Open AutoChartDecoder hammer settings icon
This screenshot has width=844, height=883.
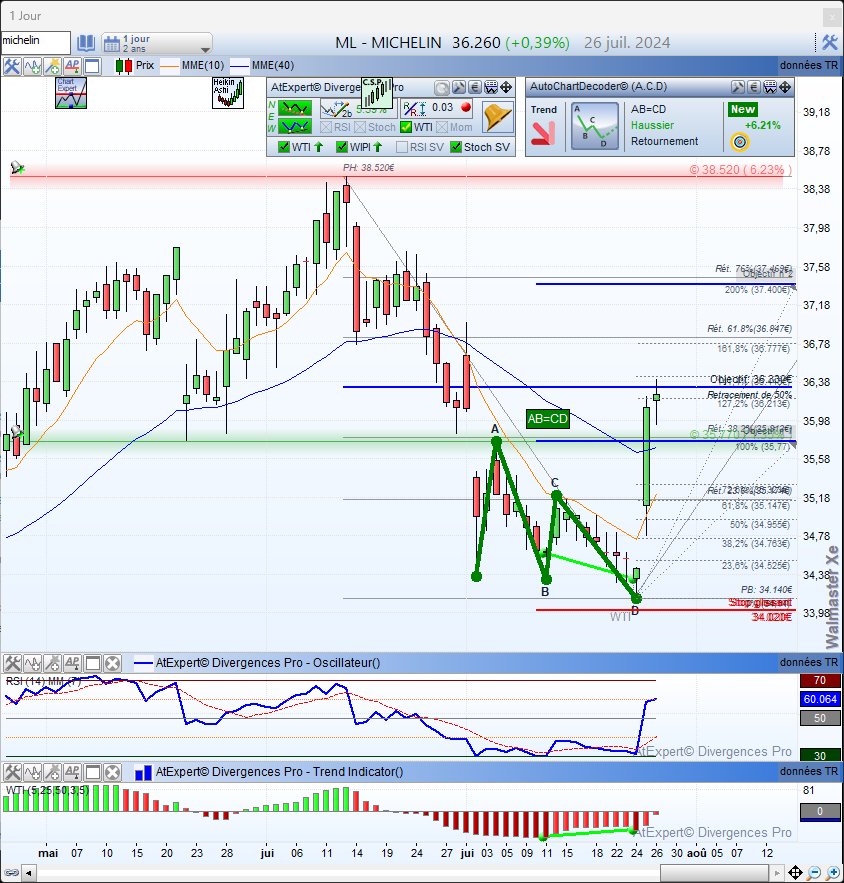tap(738, 87)
